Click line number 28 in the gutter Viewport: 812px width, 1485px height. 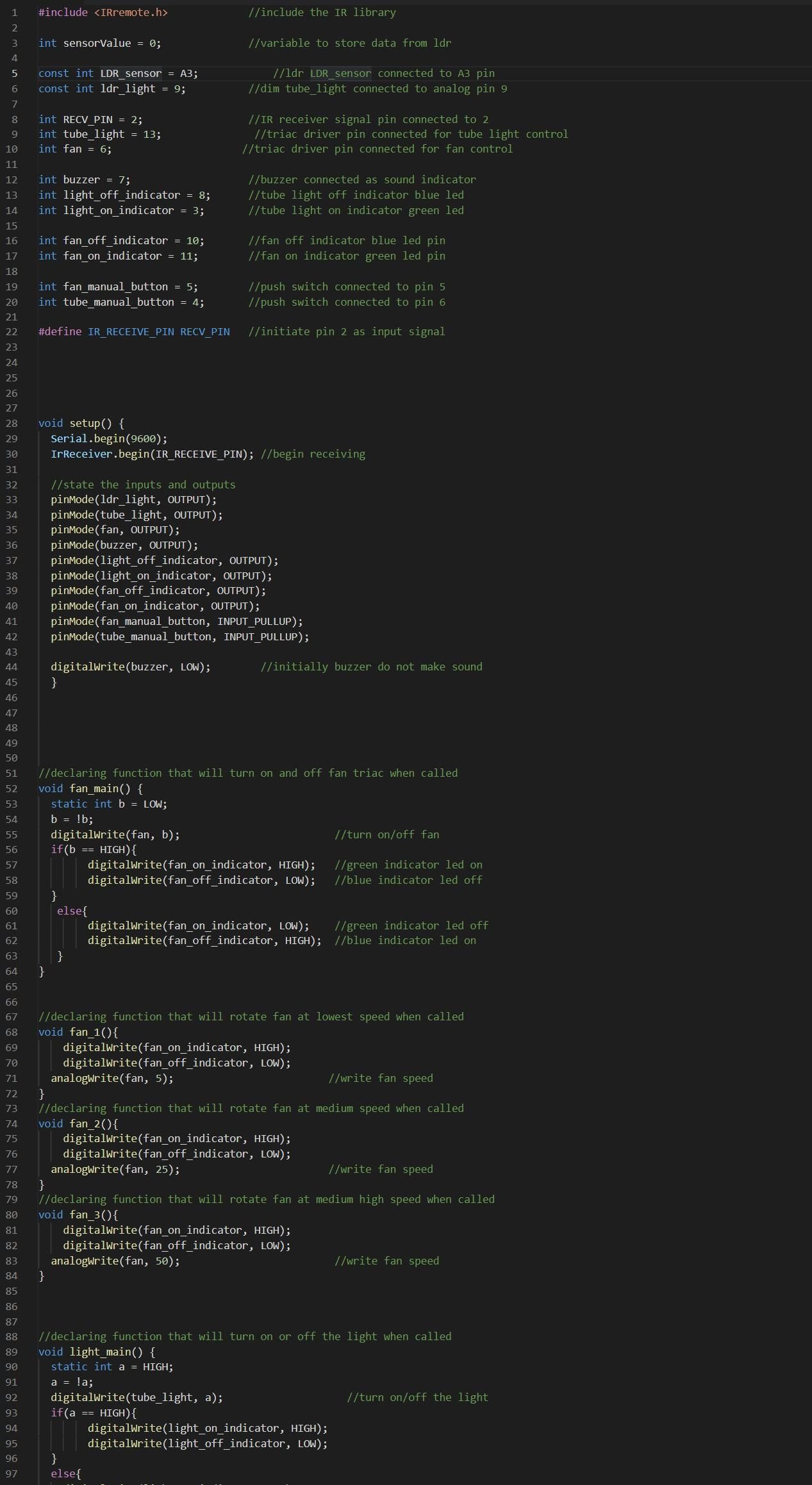tap(12, 423)
